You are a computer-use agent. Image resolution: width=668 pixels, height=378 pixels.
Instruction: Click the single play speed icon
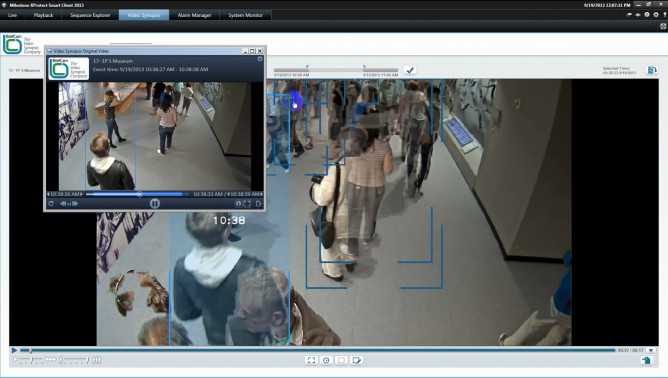[15, 360]
